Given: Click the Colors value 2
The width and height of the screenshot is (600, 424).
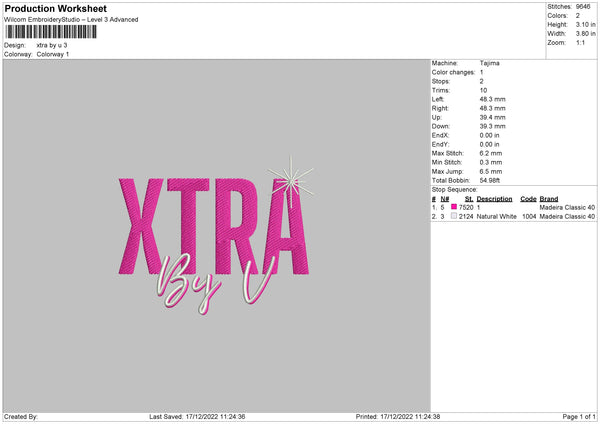Looking at the screenshot, I should click(578, 16).
